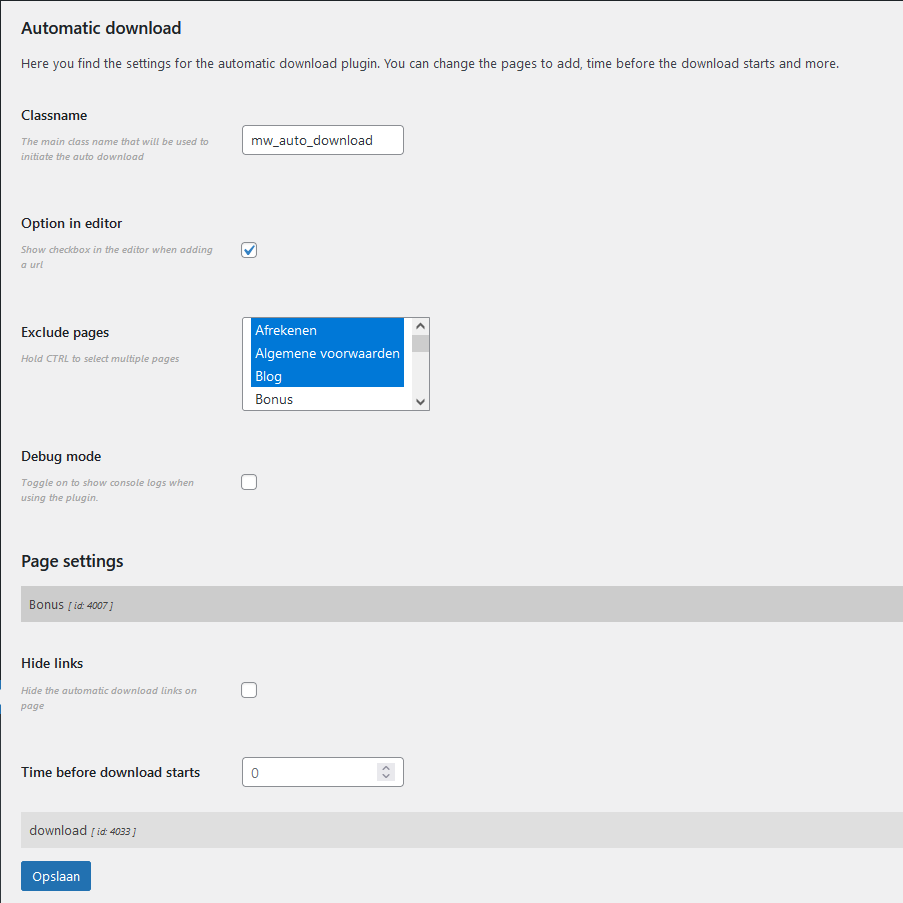Enable the Hide links checkbox

pos(249,690)
